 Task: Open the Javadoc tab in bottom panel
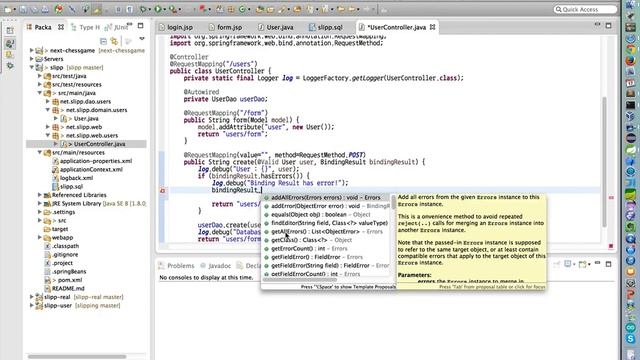pos(215,266)
